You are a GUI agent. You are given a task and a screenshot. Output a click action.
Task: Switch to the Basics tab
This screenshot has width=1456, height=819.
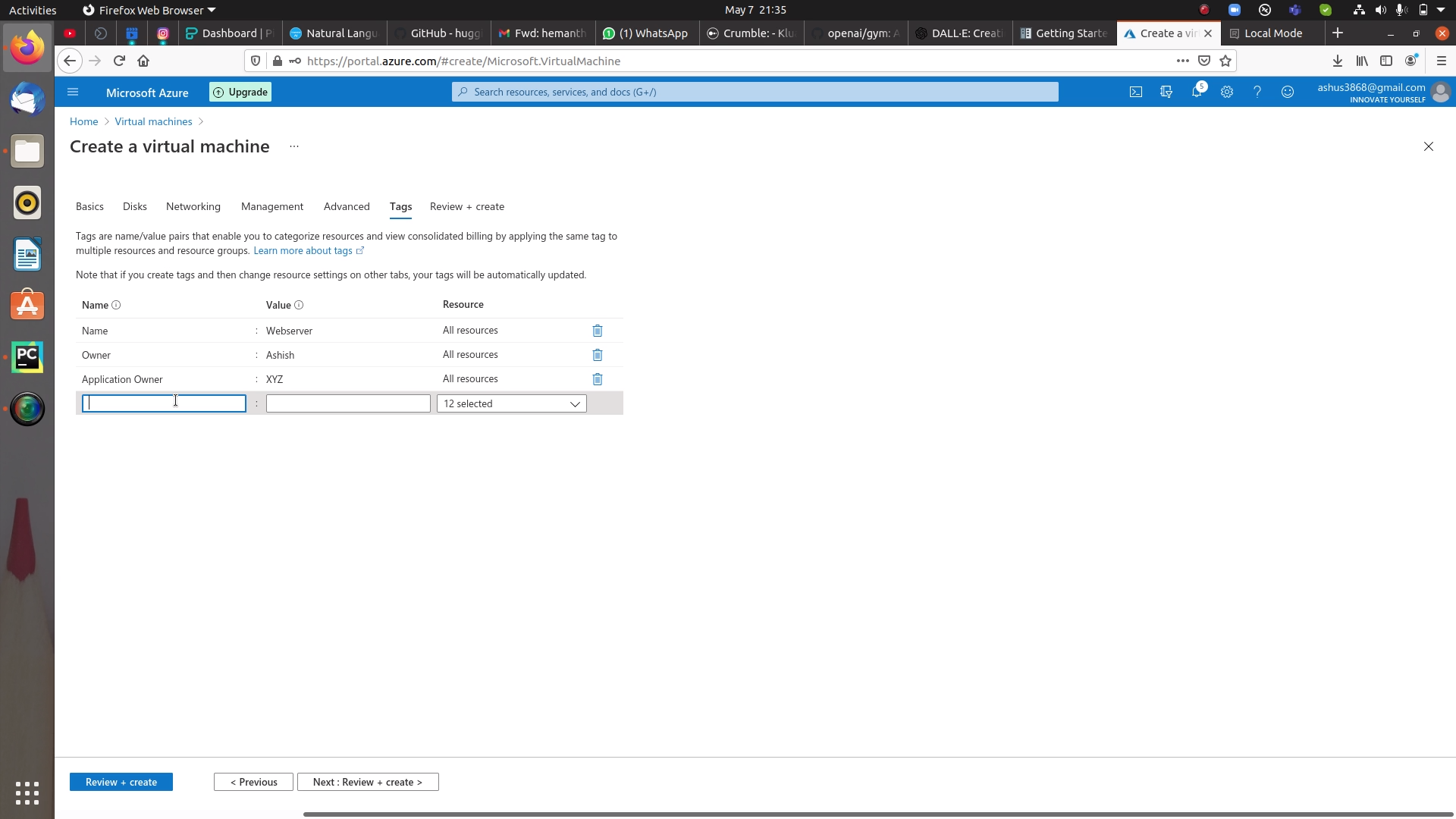89,206
